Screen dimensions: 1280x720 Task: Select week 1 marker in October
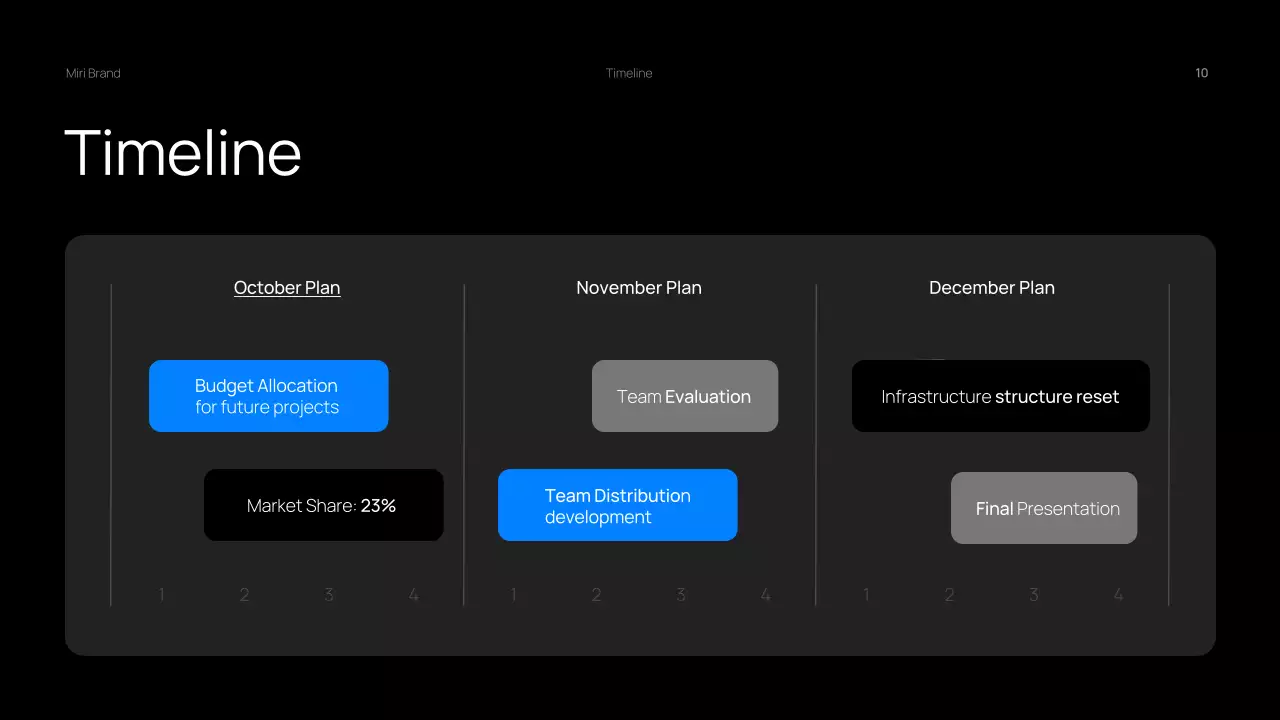point(161,595)
